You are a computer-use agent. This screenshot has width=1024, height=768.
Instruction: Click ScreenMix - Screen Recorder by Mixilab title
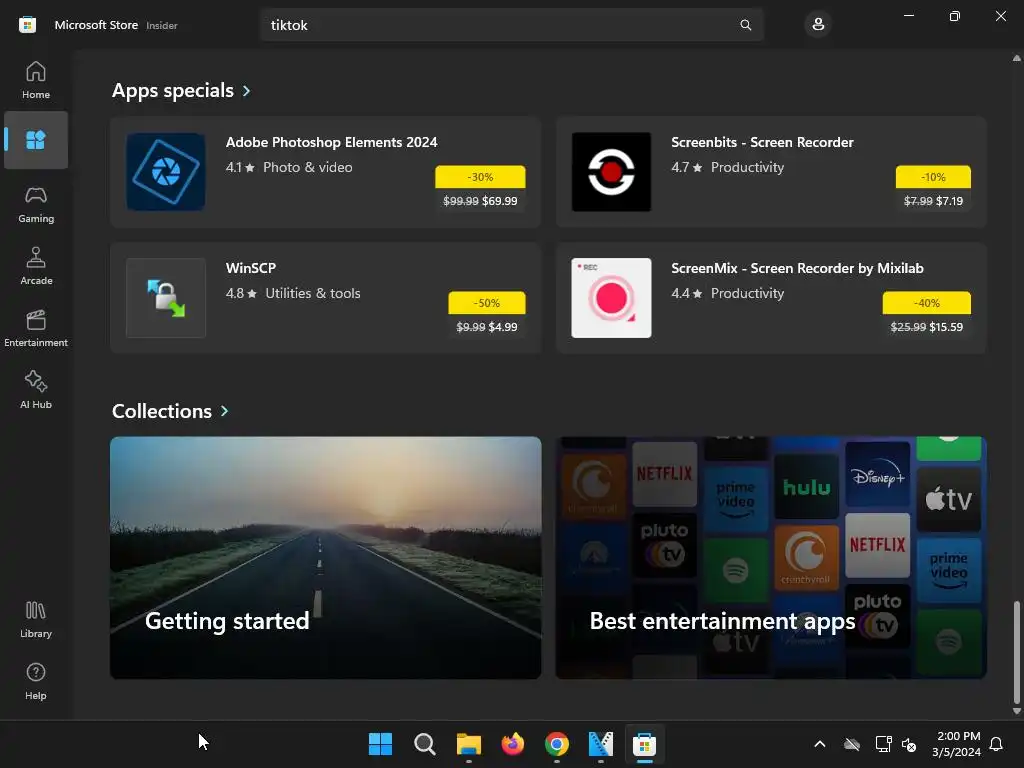(x=797, y=268)
